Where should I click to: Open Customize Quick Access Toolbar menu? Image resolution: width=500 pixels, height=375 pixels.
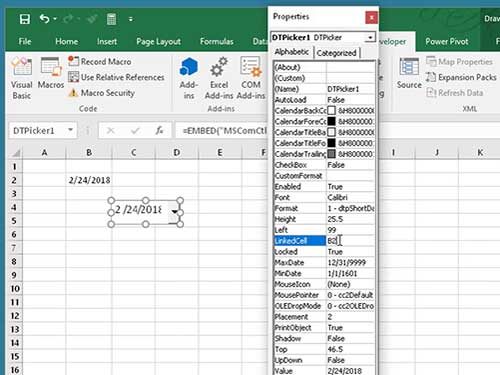131,19
